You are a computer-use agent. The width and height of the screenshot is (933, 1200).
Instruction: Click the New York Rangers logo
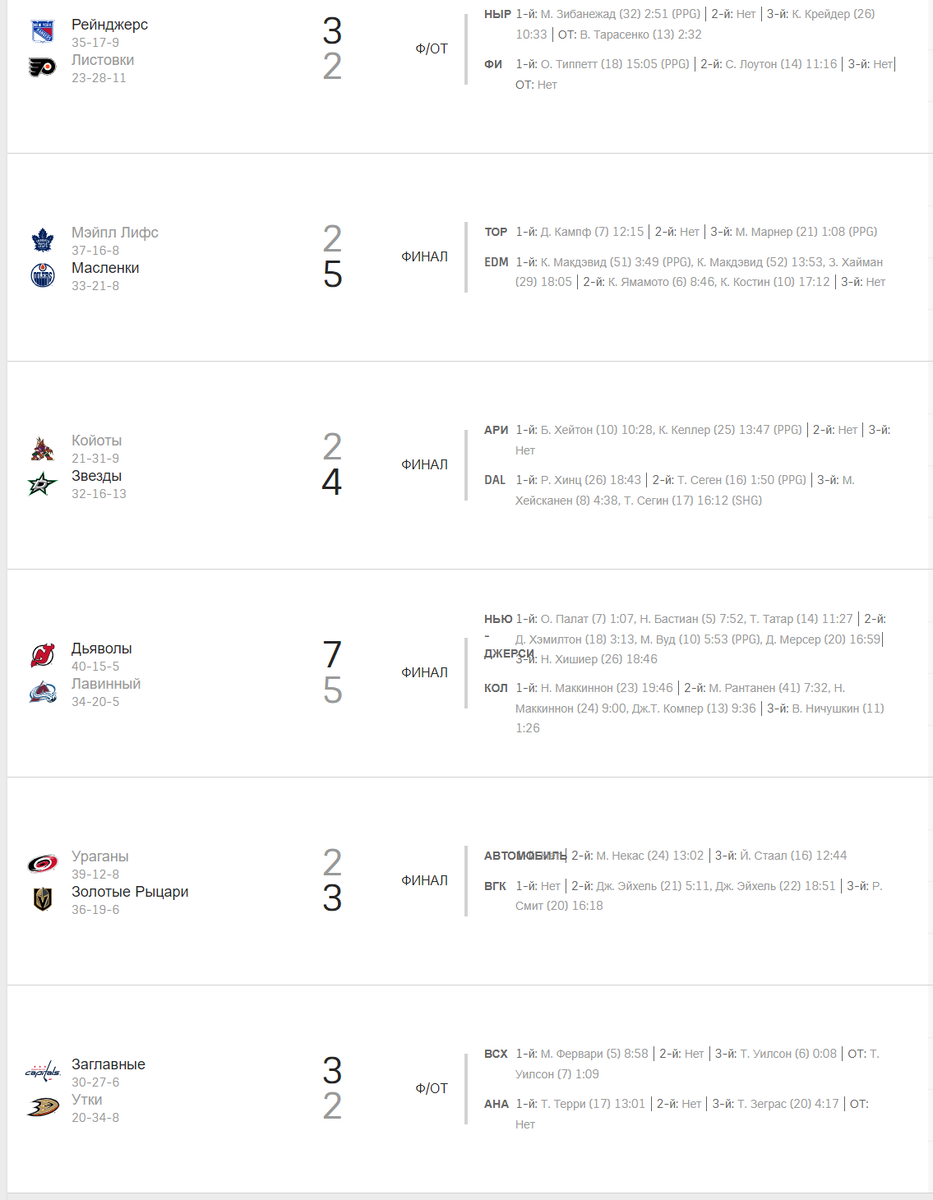click(42, 32)
